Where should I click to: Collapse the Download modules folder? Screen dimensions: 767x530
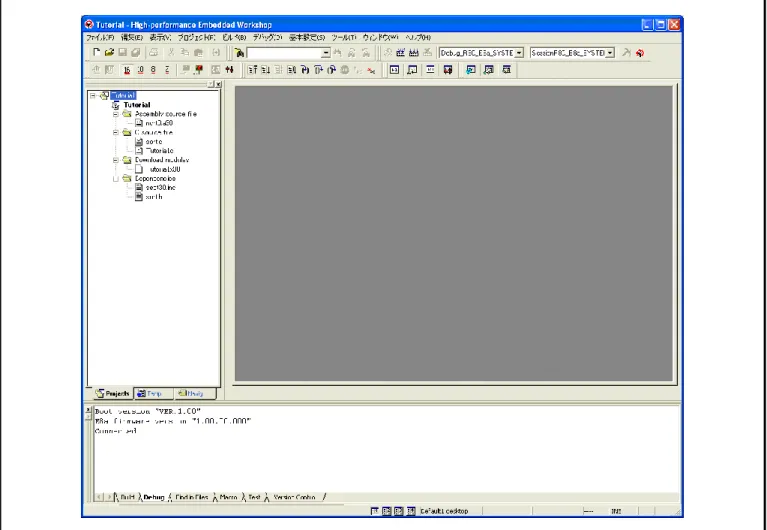(116, 160)
